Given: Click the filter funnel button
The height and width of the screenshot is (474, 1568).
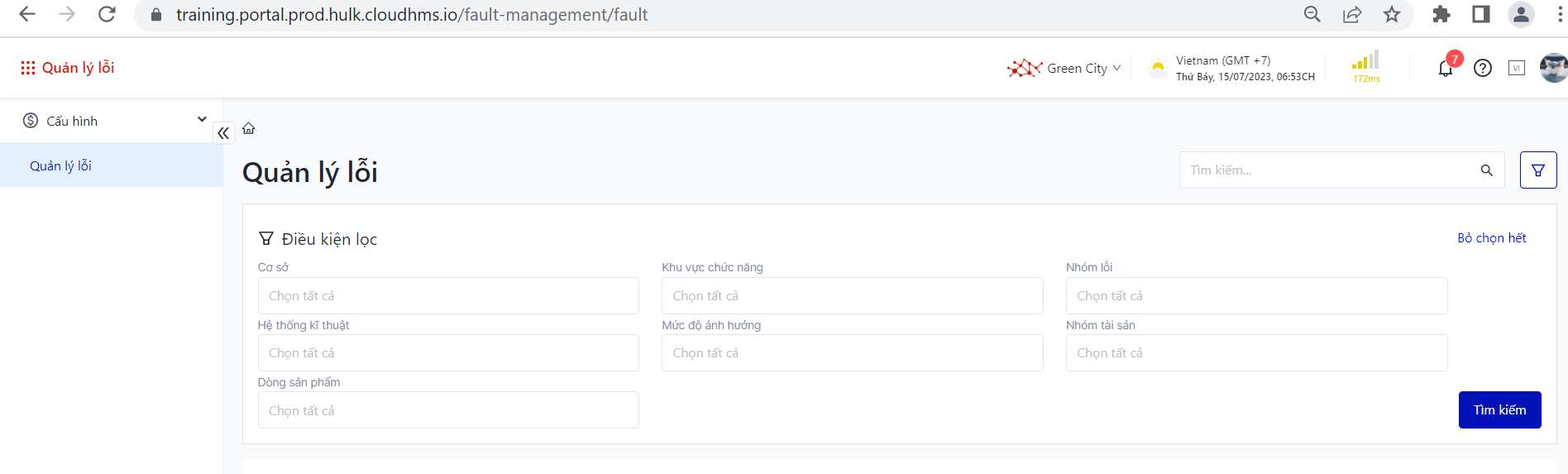Looking at the screenshot, I should 1538,170.
